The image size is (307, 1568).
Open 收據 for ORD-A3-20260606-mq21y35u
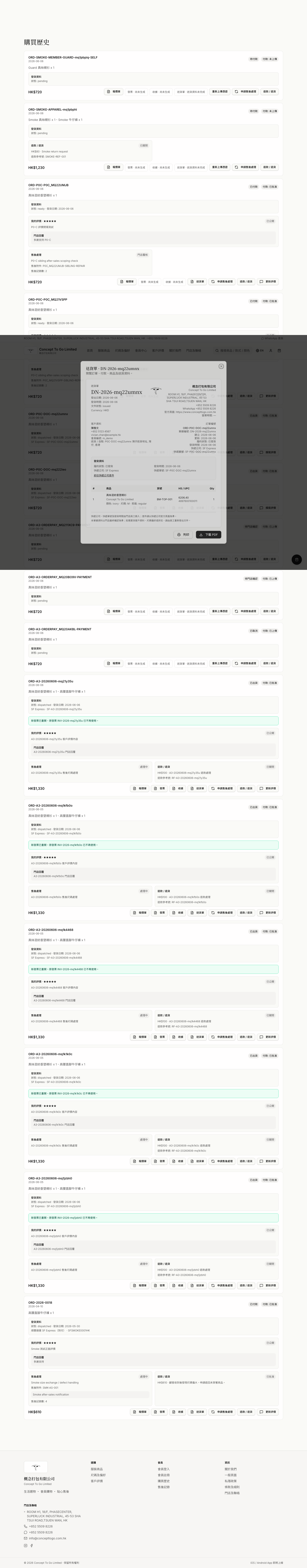178,788
